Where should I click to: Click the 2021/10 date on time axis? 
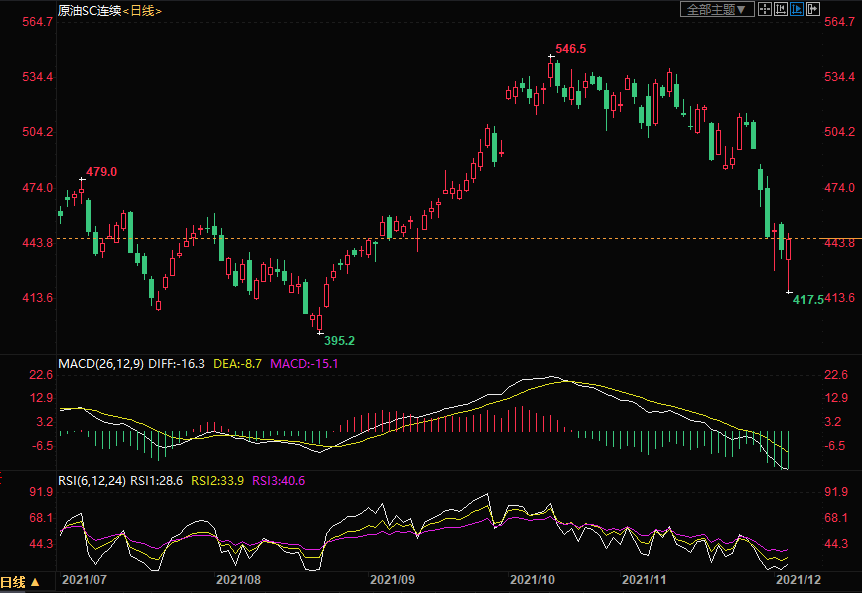pos(532,579)
